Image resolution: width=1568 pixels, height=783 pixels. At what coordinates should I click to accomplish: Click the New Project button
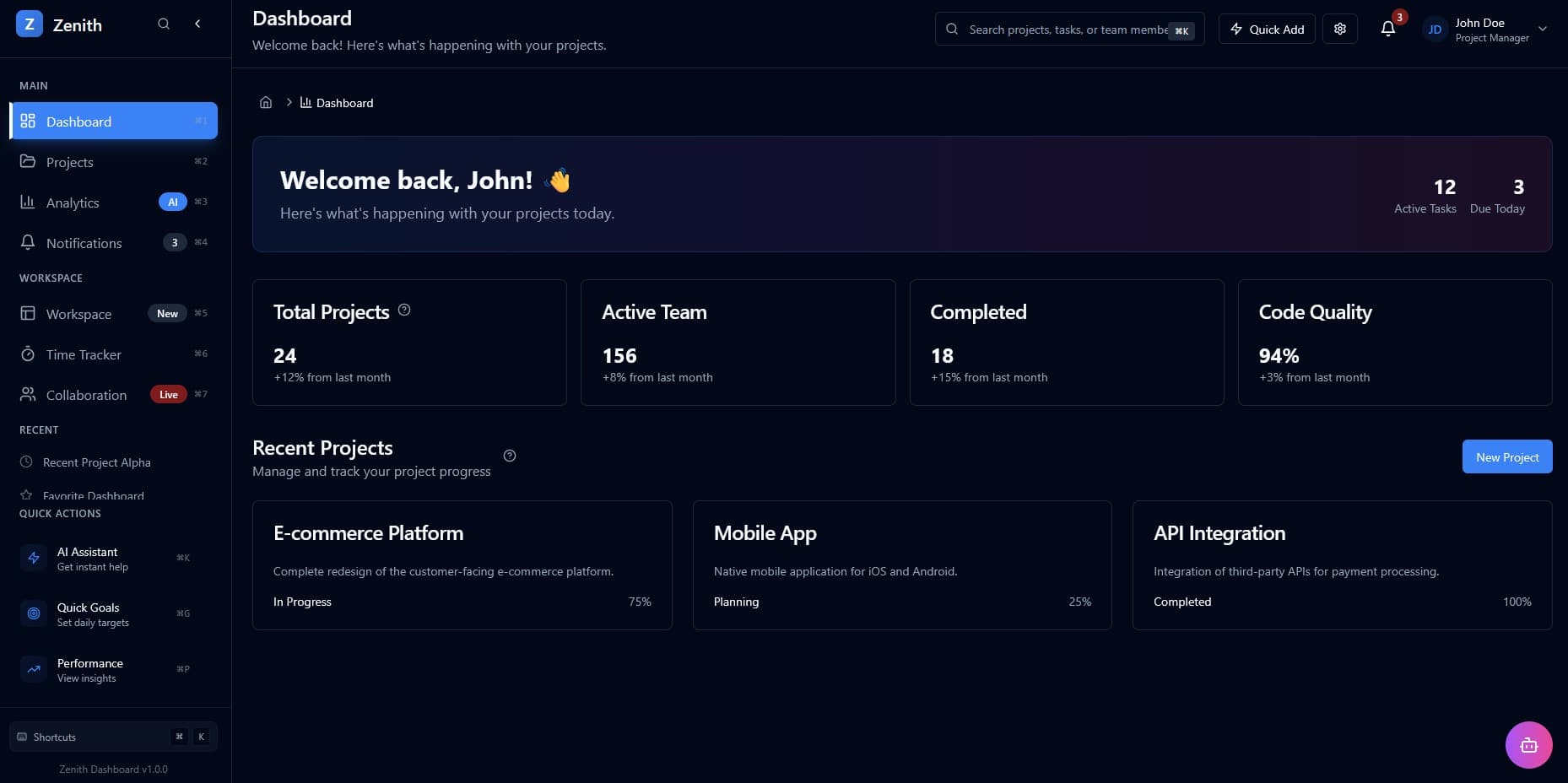point(1506,456)
